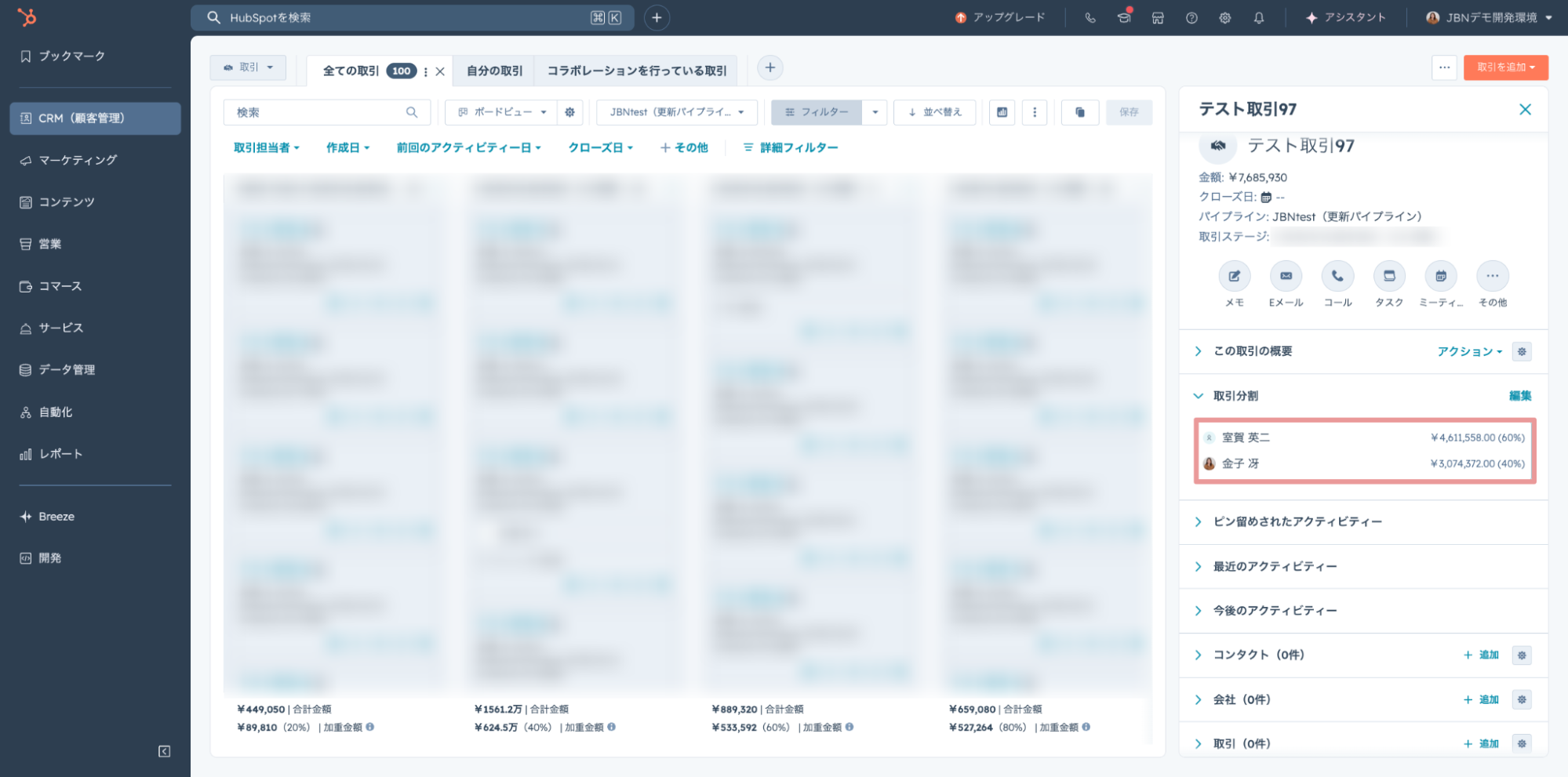Open the JBNtest pipeline dropdown
1568x777 pixels.
[676, 112]
